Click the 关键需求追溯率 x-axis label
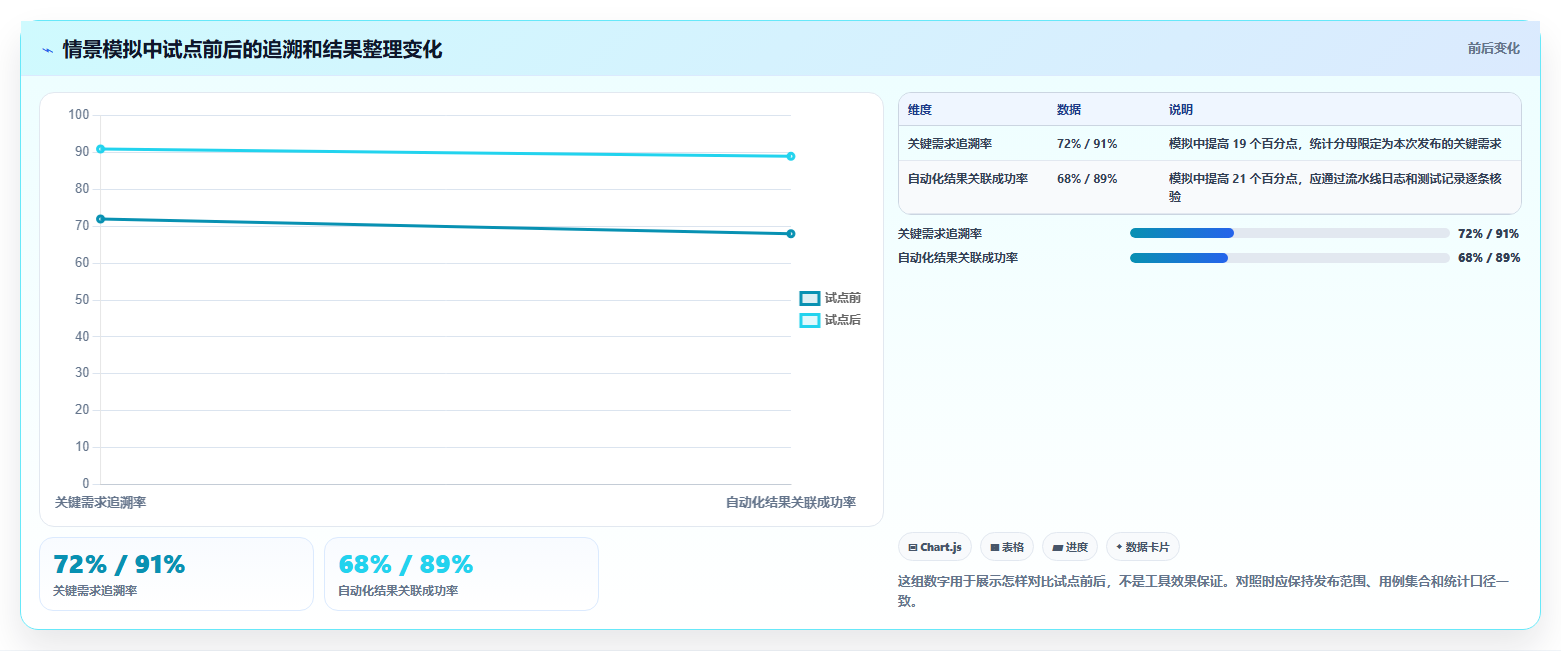The height and width of the screenshot is (651, 1561). click(x=100, y=502)
